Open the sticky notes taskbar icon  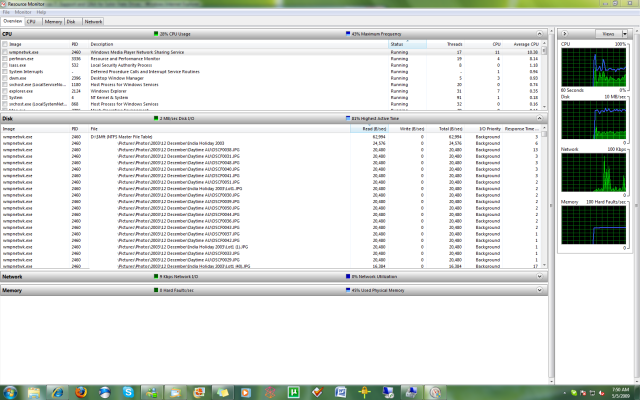click(222, 392)
